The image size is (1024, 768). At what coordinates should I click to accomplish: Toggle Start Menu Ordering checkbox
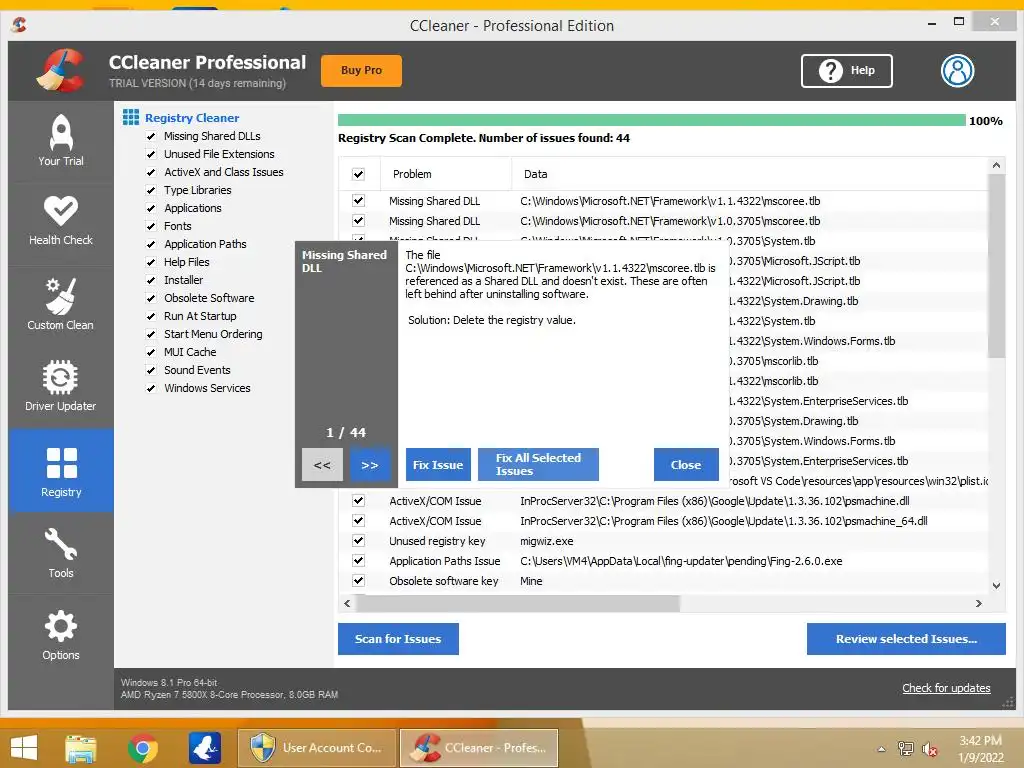[x=151, y=334]
